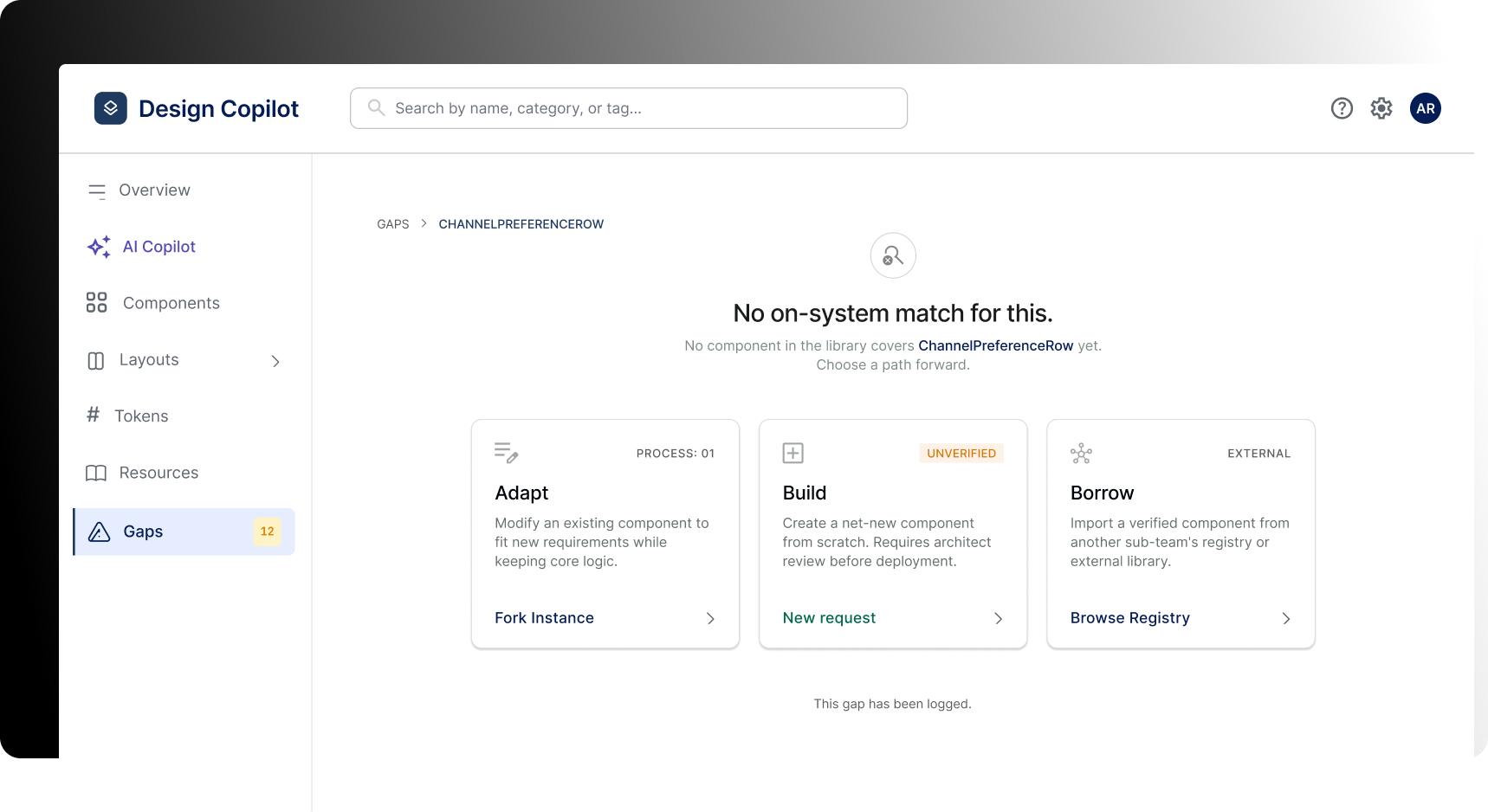Click the 'No on-system match for this.' heading
Image resolution: width=1488 pixels, height=812 pixels.
(893, 313)
